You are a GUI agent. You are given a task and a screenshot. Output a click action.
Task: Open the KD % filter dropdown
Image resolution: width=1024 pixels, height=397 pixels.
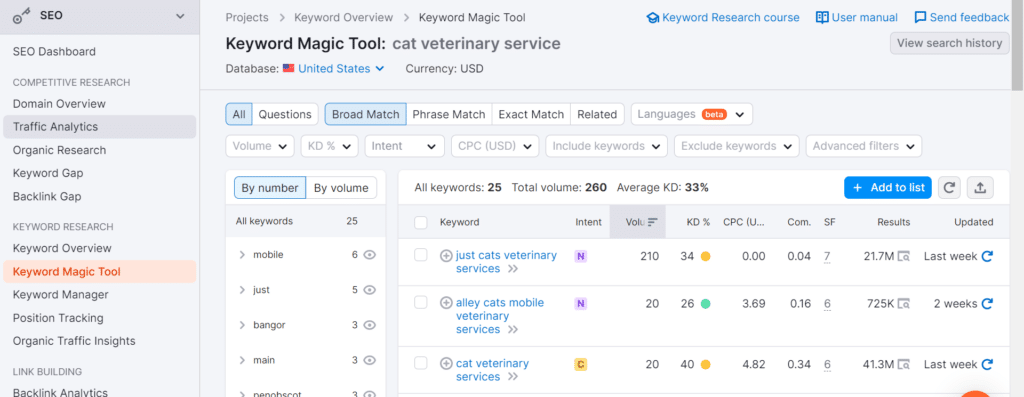[329, 146]
